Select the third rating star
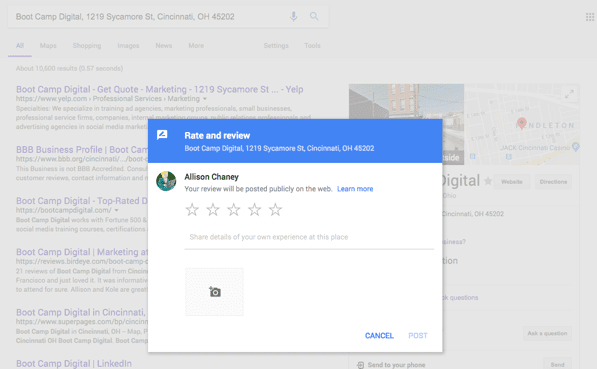This screenshot has height=369, width=597. click(x=234, y=209)
